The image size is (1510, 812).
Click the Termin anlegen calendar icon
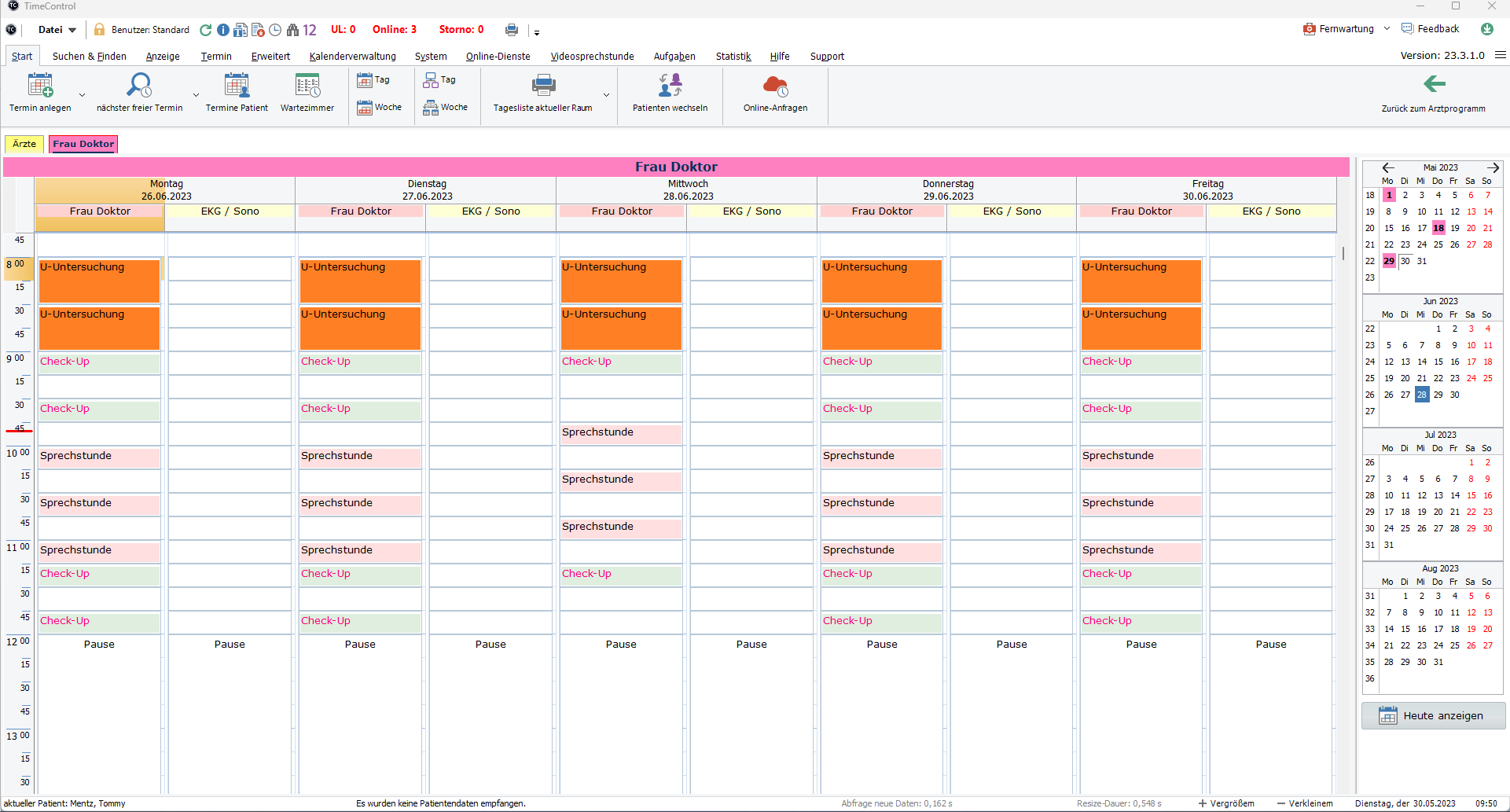coord(40,85)
